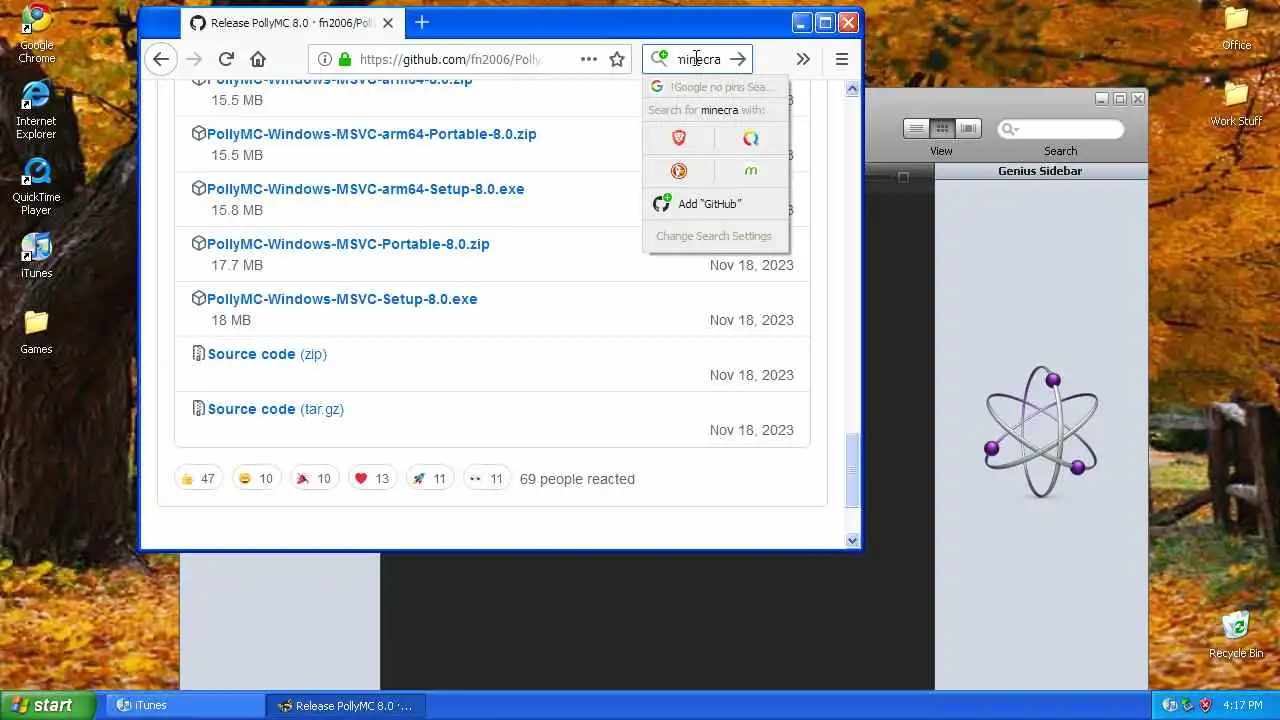Switch iTunes to list view
The image size is (1280, 720).
tap(916, 128)
